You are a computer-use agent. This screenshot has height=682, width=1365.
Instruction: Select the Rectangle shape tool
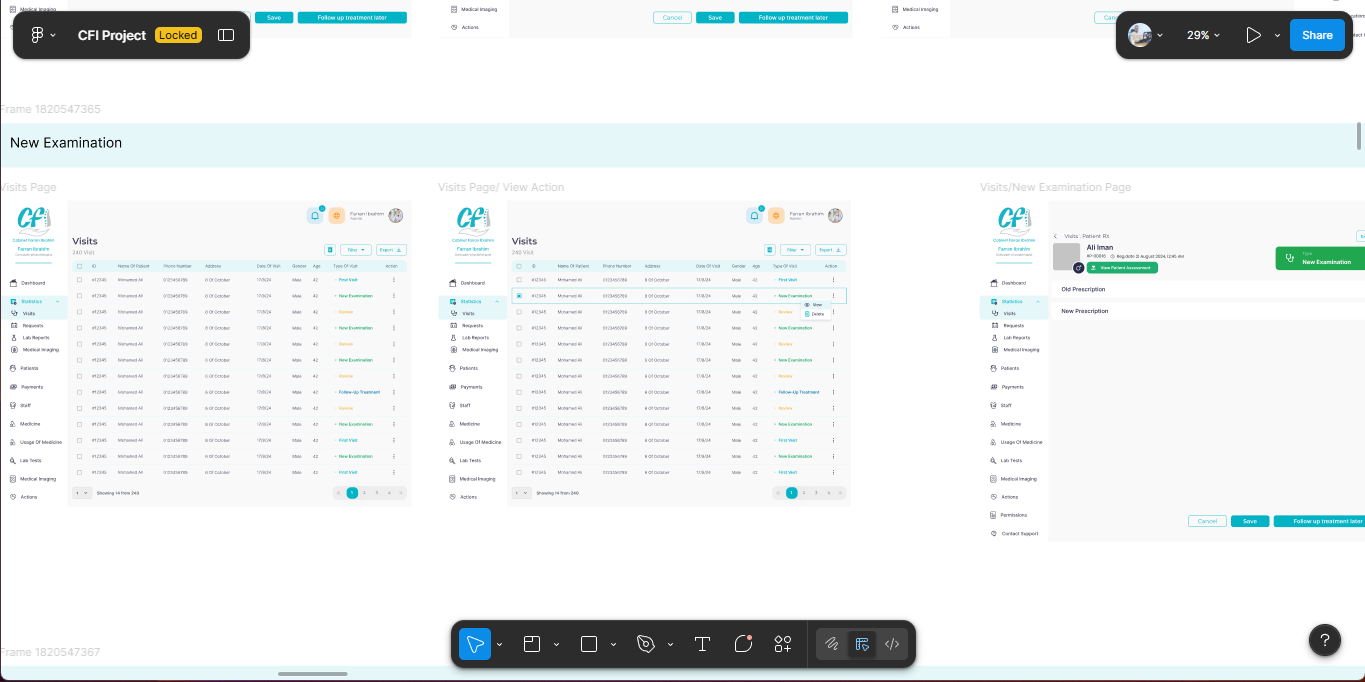pyautogui.click(x=589, y=644)
